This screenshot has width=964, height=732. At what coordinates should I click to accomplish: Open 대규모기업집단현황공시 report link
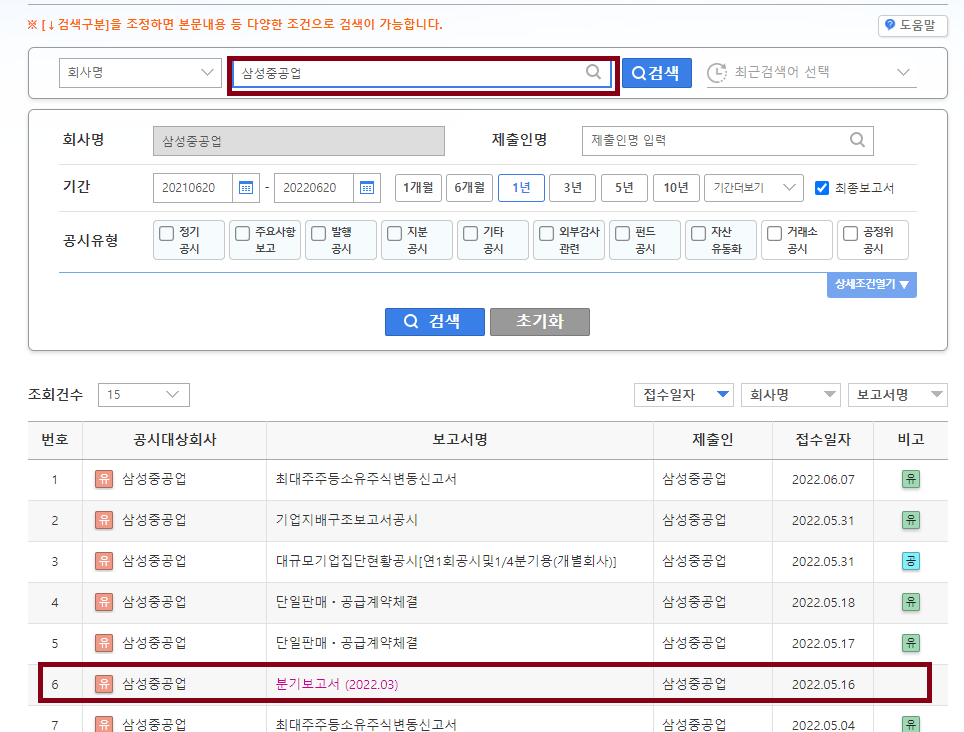tap(446, 561)
